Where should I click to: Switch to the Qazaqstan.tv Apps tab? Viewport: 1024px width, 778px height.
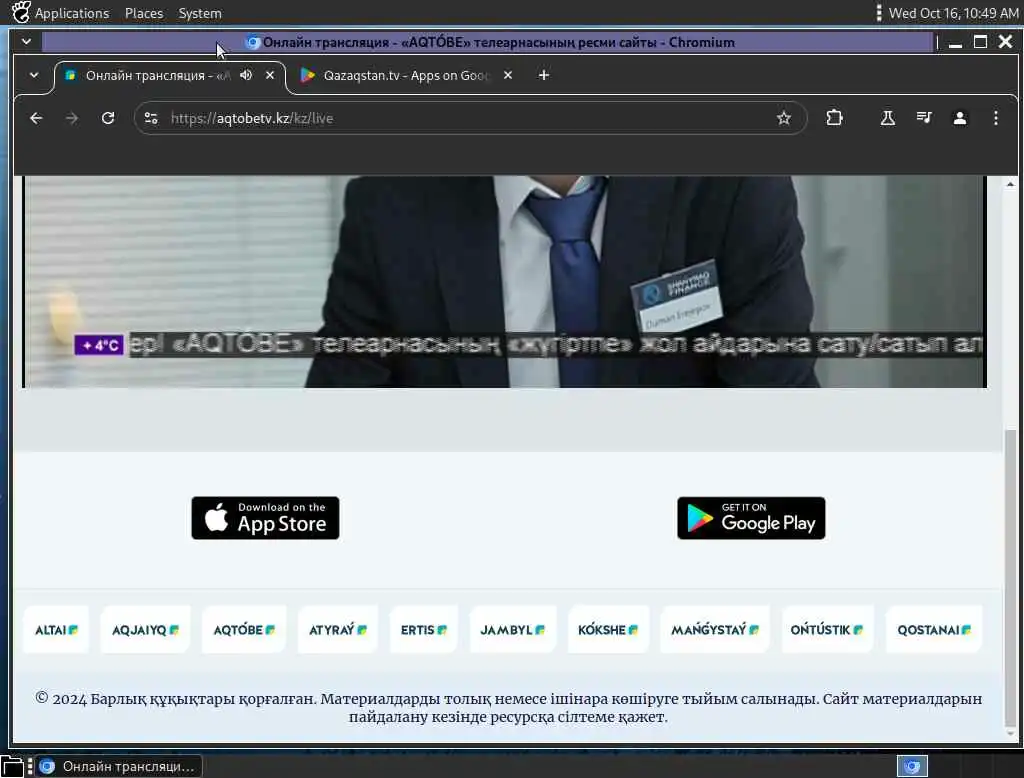tap(405, 75)
